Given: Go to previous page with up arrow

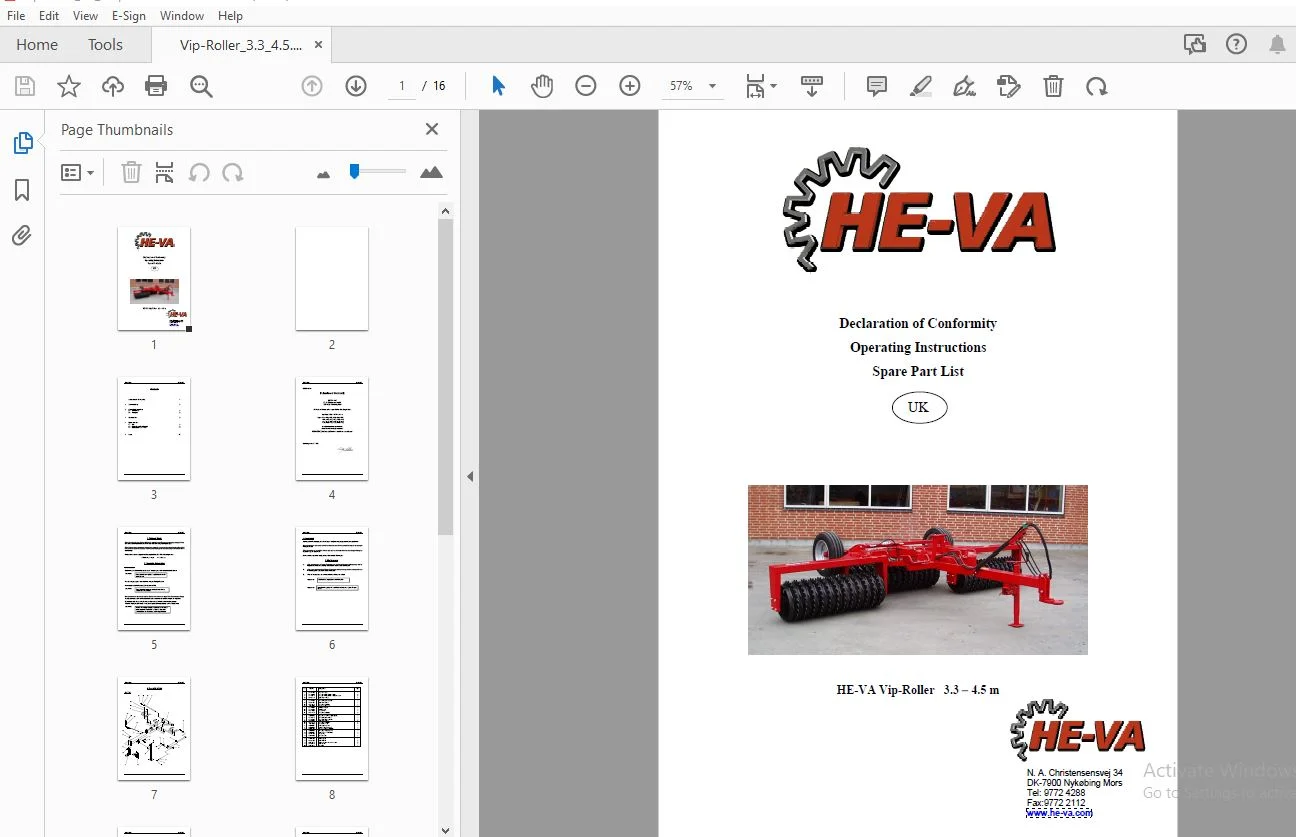Looking at the screenshot, I should [312, 86].
